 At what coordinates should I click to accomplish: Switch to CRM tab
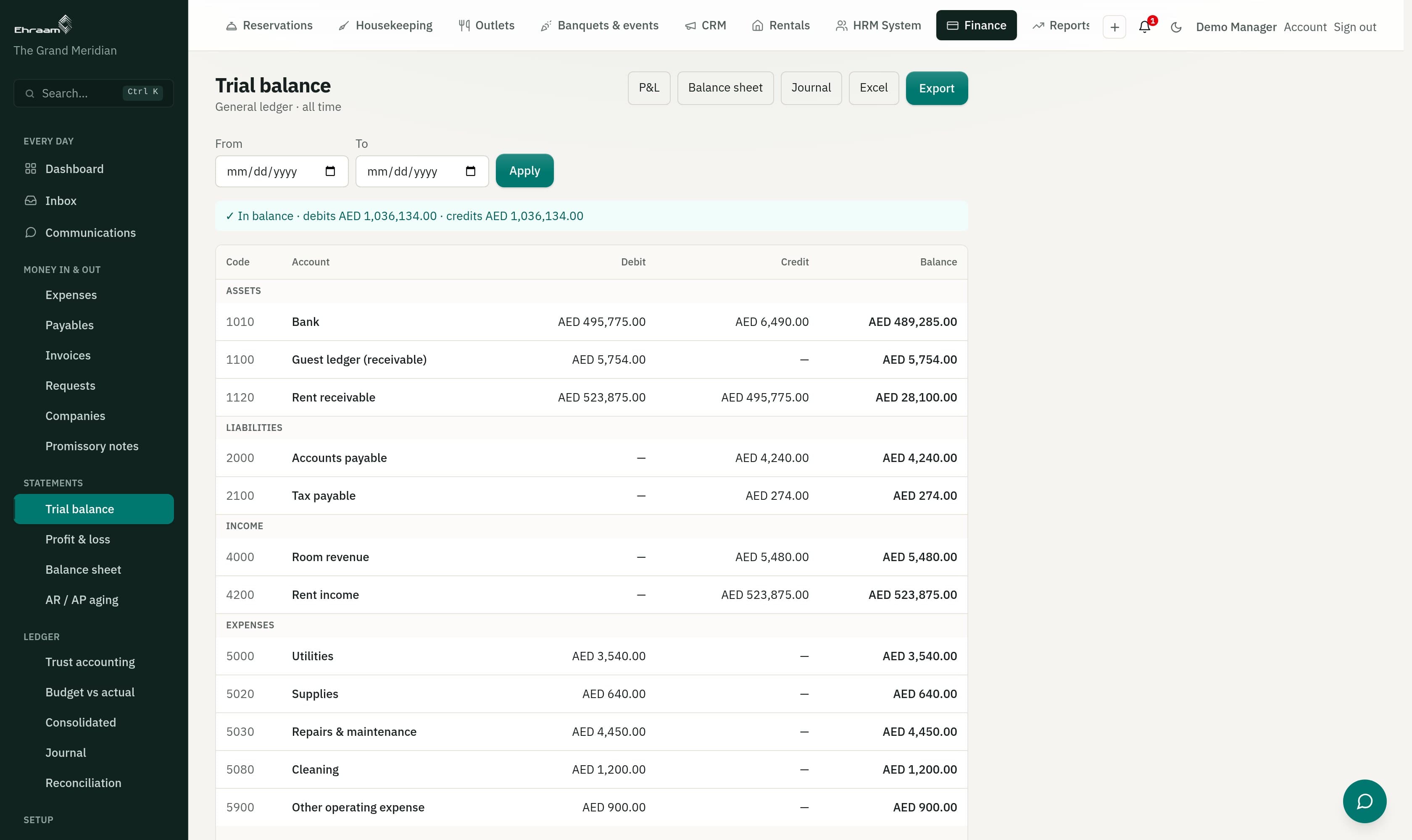click(x=705, y=26)
